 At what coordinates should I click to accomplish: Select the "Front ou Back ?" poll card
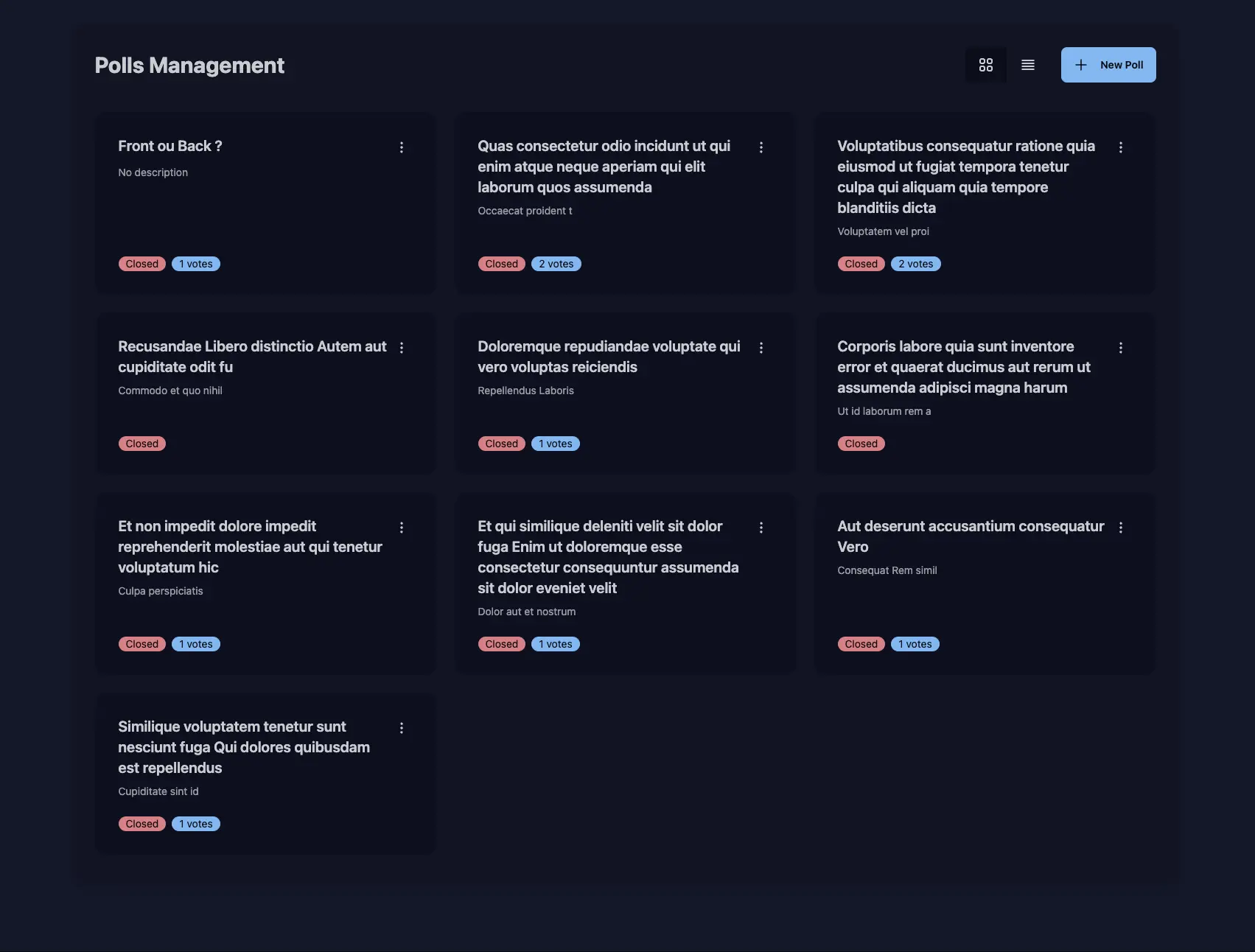[265, 204]
